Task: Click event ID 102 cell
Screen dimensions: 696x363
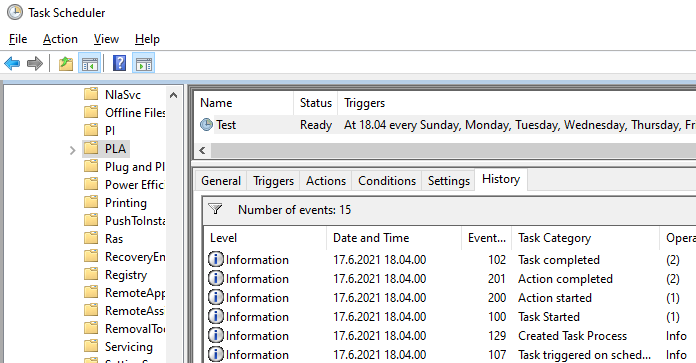Action: tap(497, 260)
